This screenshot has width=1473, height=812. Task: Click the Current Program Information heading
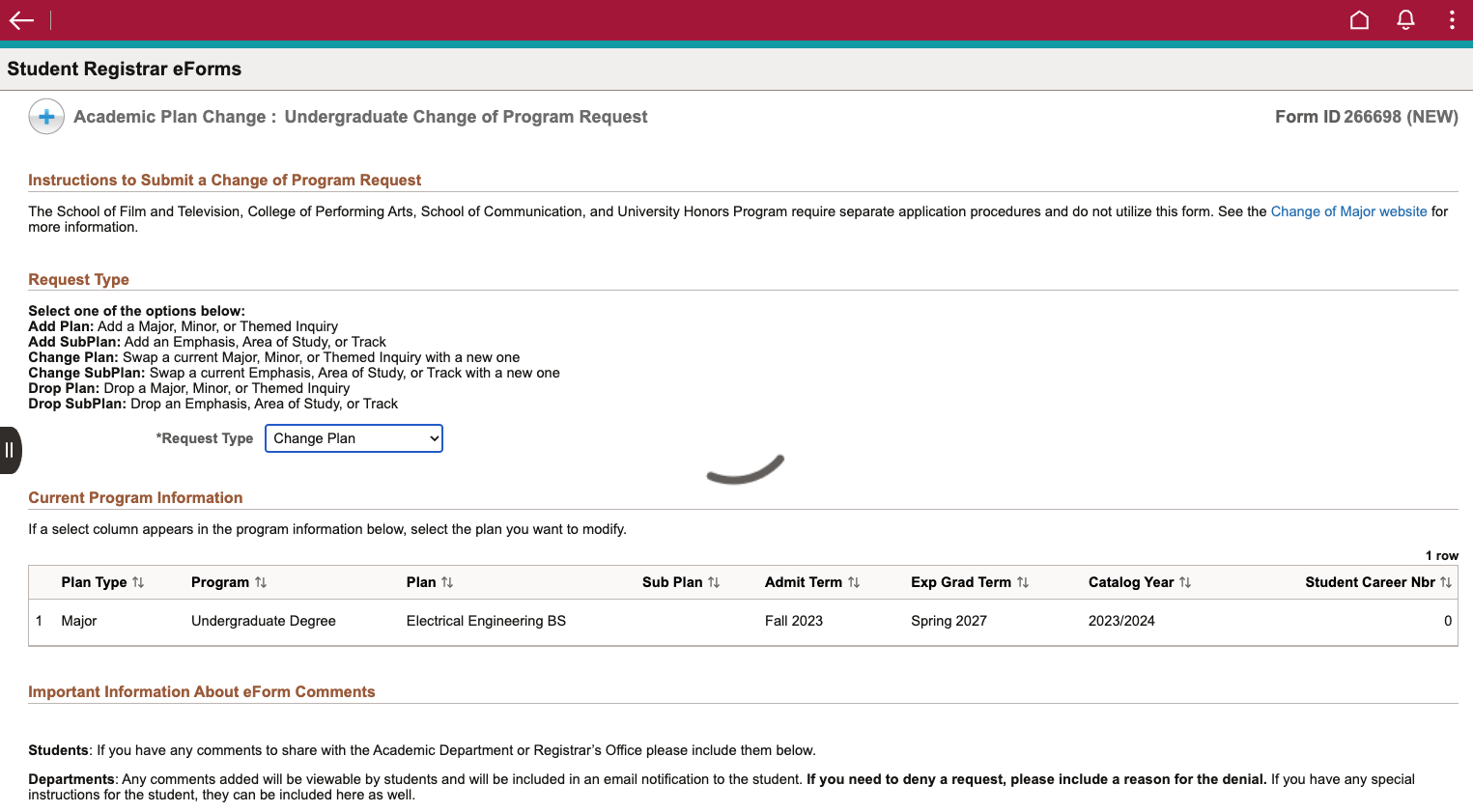135,498
